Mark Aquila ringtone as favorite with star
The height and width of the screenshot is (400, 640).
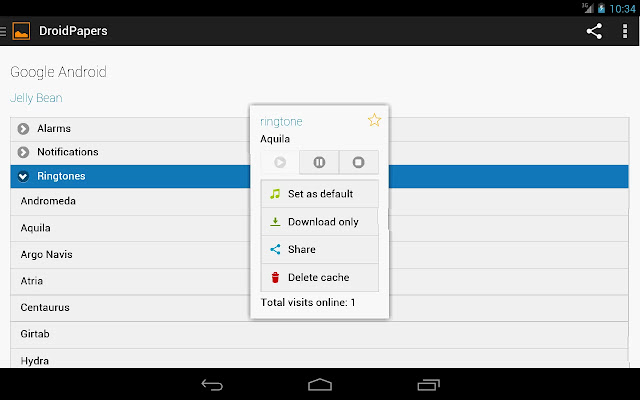pyautogui.click(x=374, y=120)
